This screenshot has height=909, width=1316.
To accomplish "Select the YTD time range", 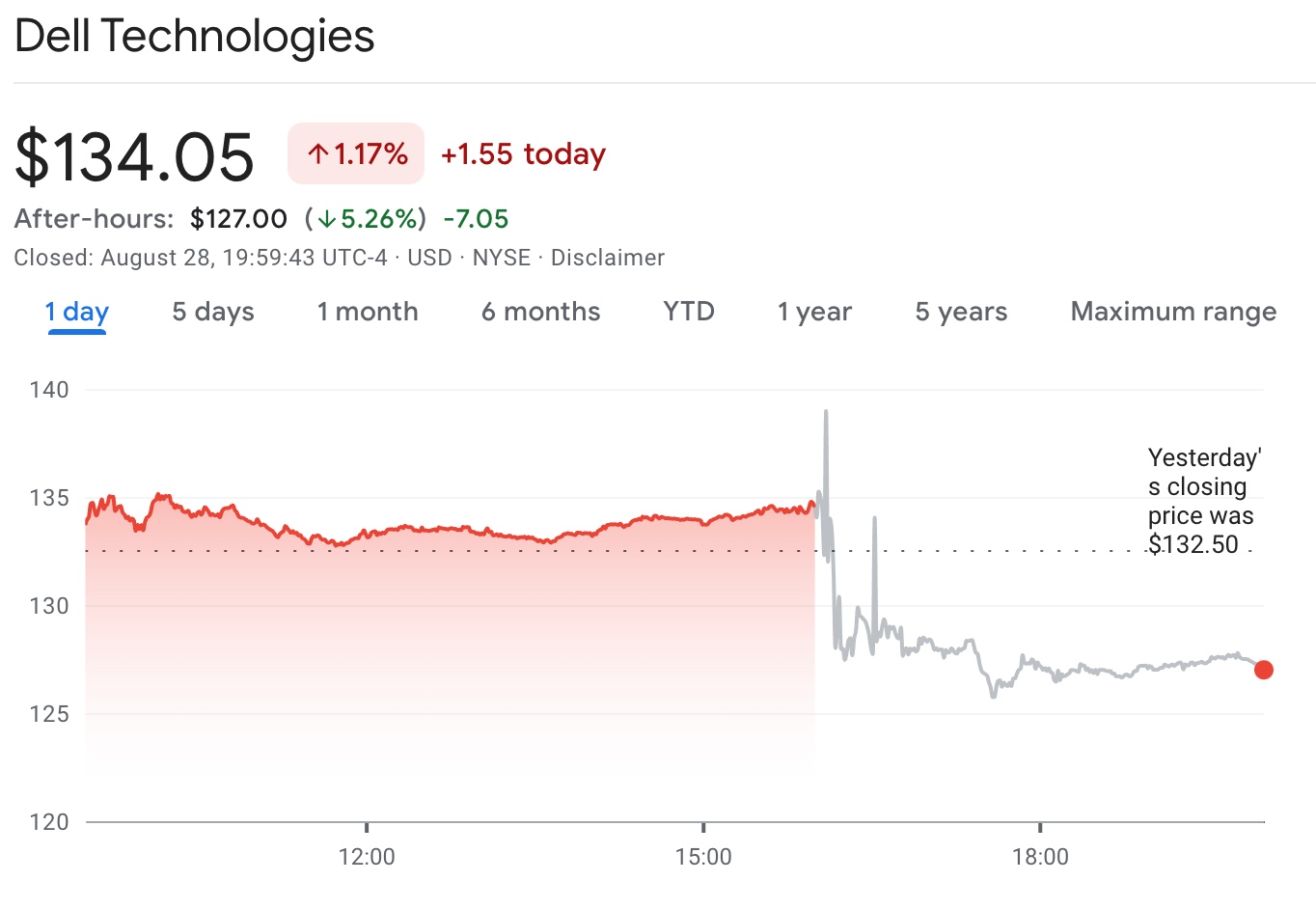I will 687,312.
